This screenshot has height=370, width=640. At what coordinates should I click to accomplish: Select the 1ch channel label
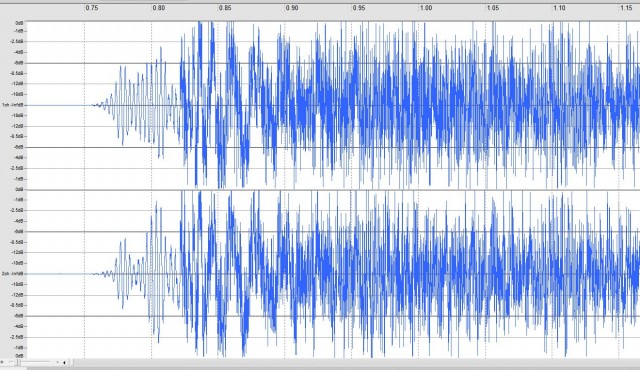(x=5, y=105)
